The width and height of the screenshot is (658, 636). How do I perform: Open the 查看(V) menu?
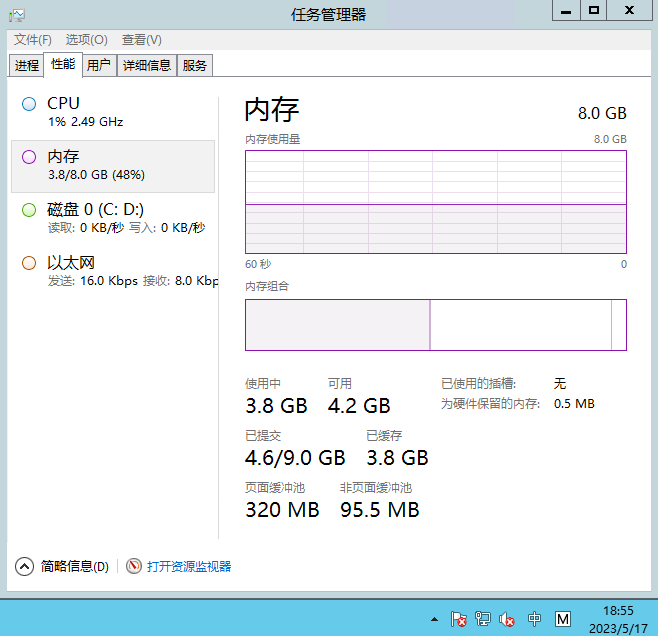(141, 40)
